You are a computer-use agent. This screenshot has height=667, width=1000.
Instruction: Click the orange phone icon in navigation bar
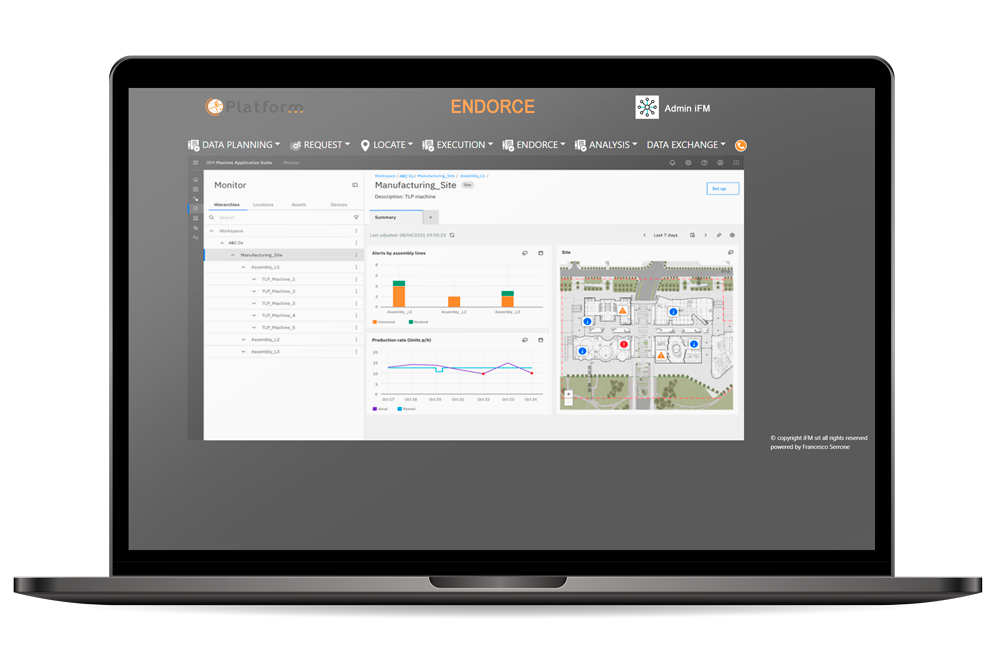point(741,146)
